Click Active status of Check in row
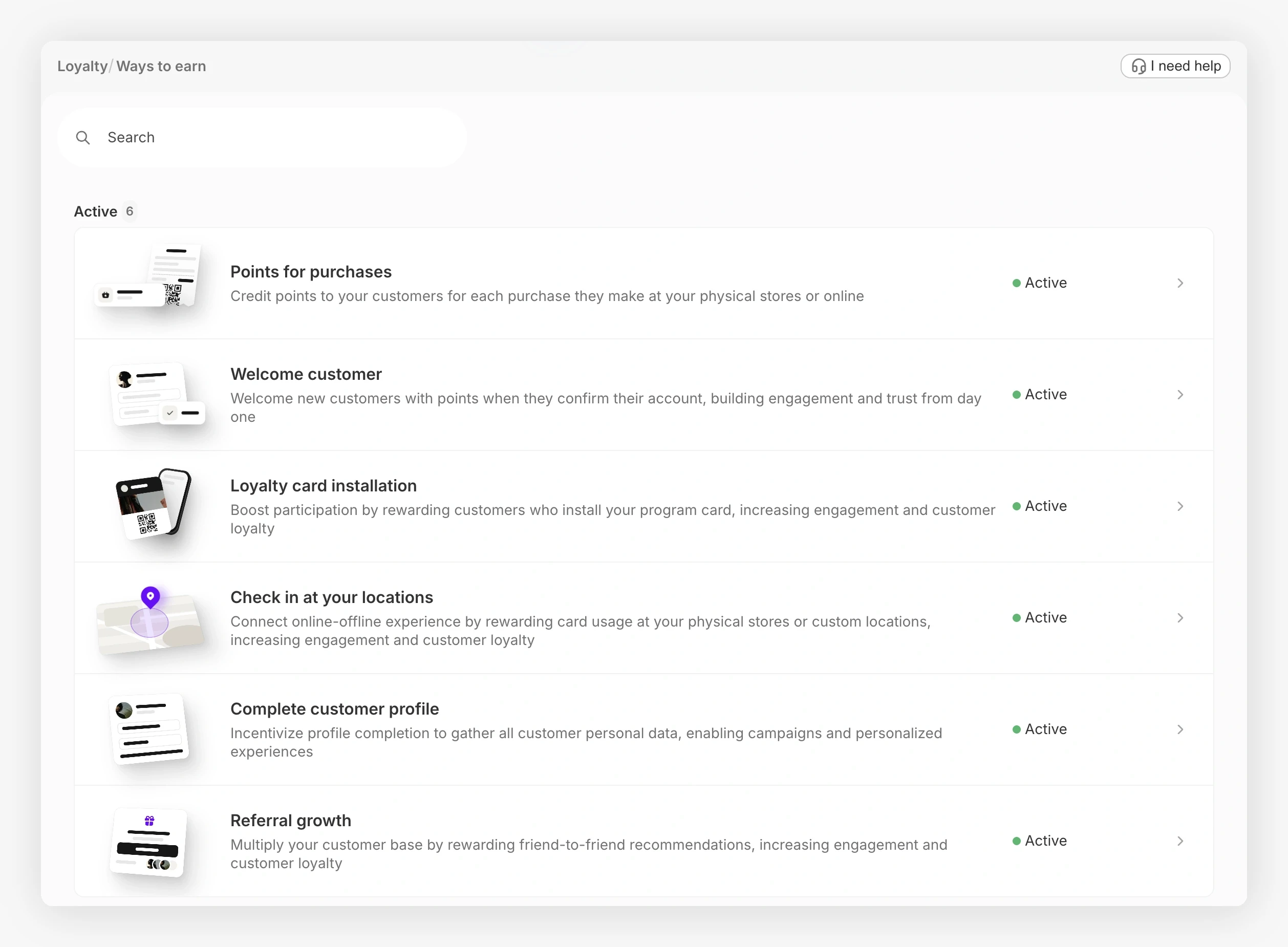The image size is (1288, 947). [x=1039, y=618]
